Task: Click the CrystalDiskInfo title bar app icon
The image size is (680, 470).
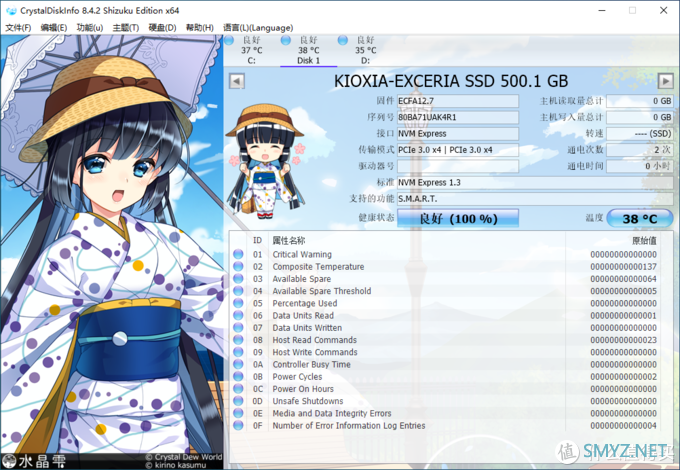Action: pos(11,10)
